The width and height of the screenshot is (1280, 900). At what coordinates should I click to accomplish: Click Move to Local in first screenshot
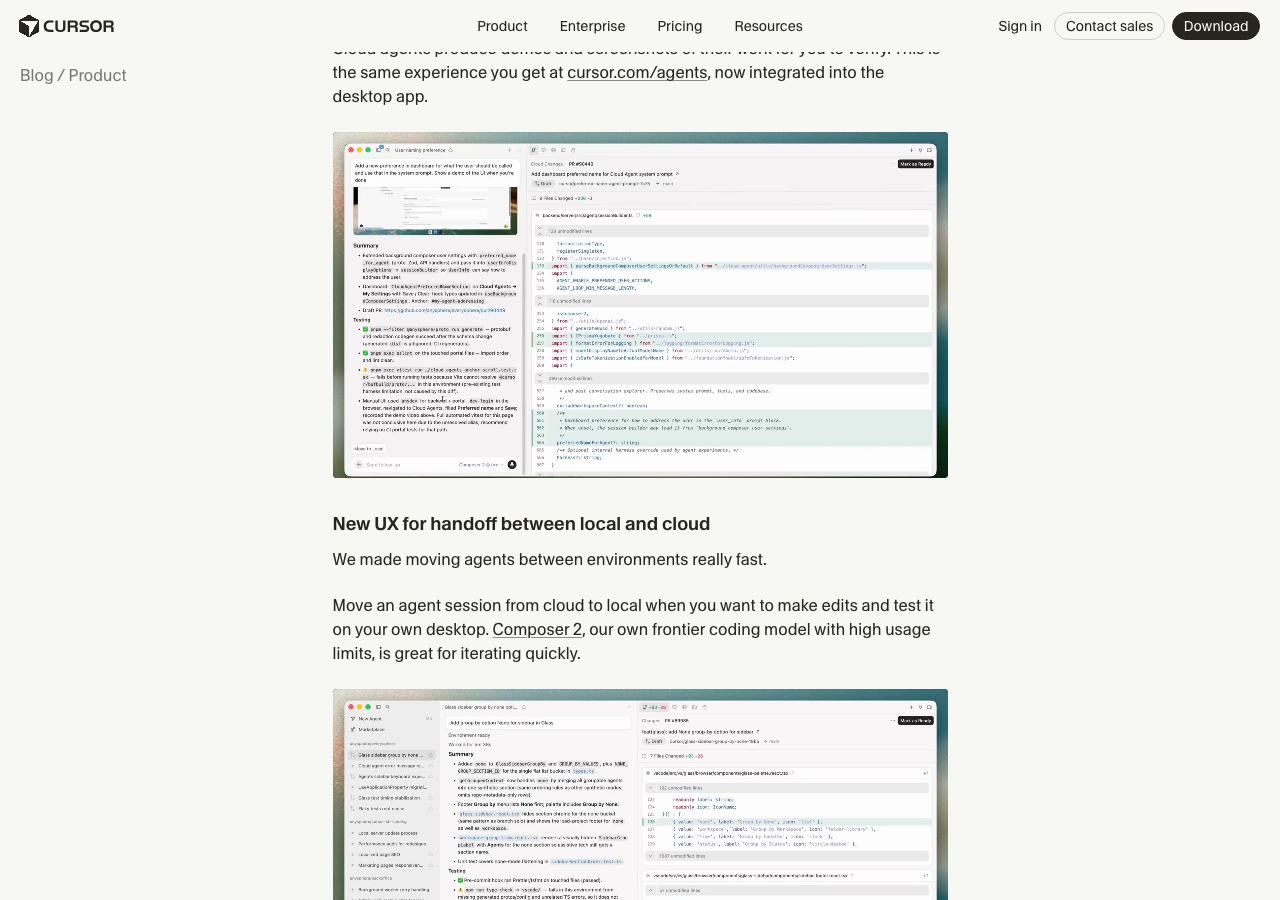tap(368, 448)
